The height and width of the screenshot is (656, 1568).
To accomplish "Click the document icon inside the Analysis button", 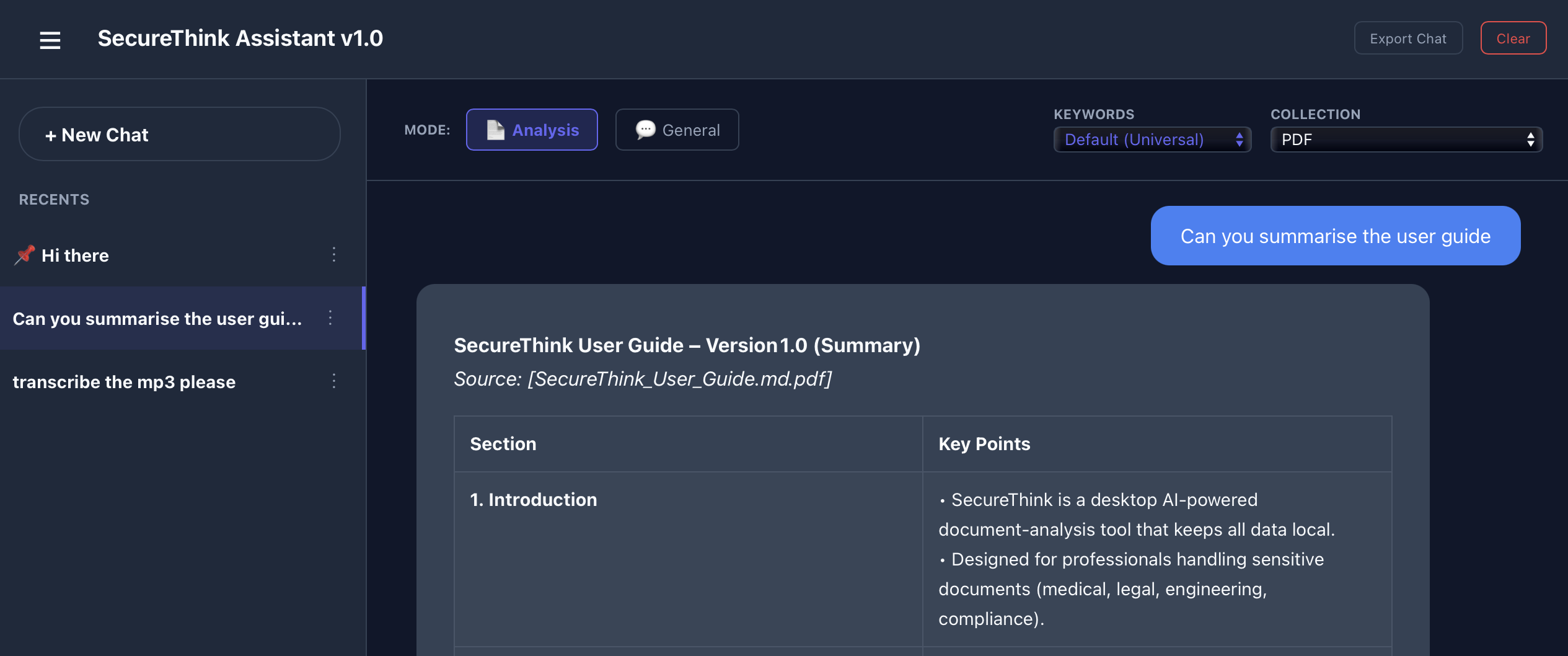I will [x=495, y=130].
